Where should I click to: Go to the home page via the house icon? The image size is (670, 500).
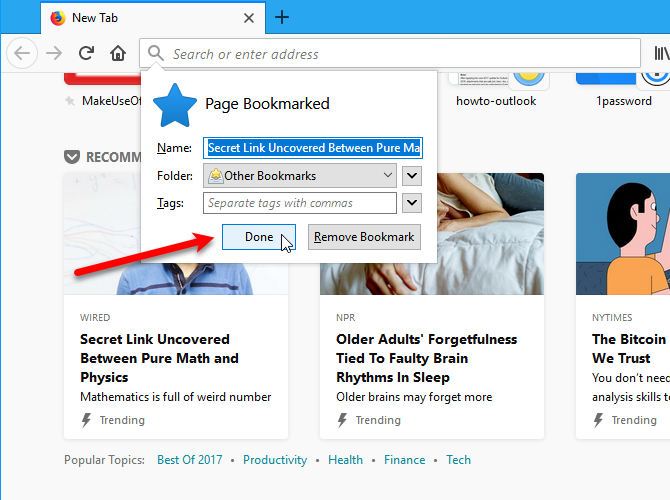point(118,53)
